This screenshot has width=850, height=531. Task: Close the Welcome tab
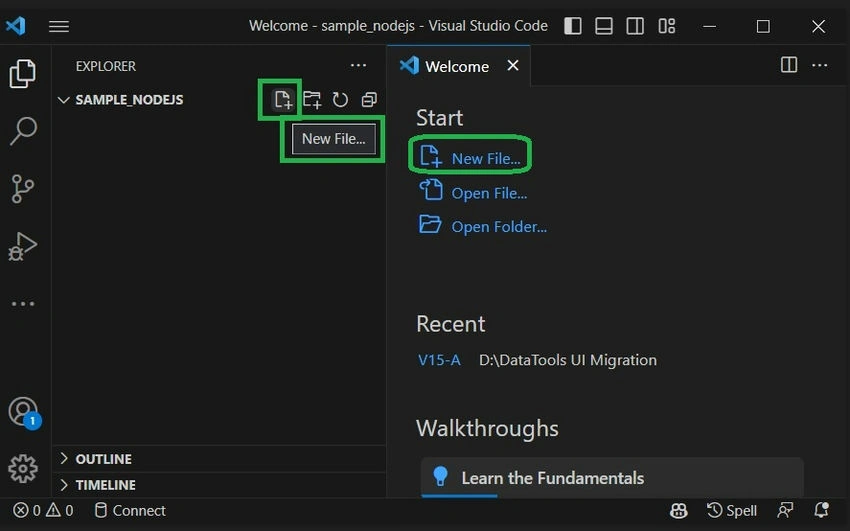click(512, 66)
